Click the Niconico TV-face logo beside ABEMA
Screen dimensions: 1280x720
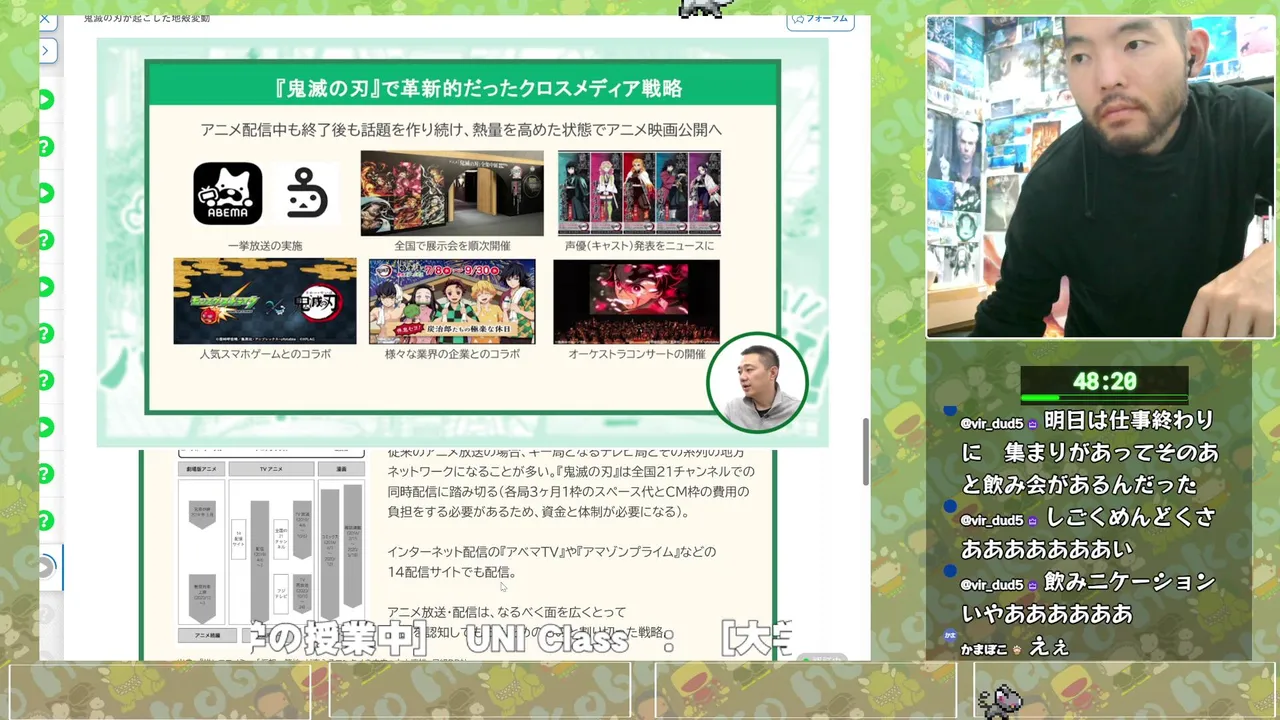305,193
